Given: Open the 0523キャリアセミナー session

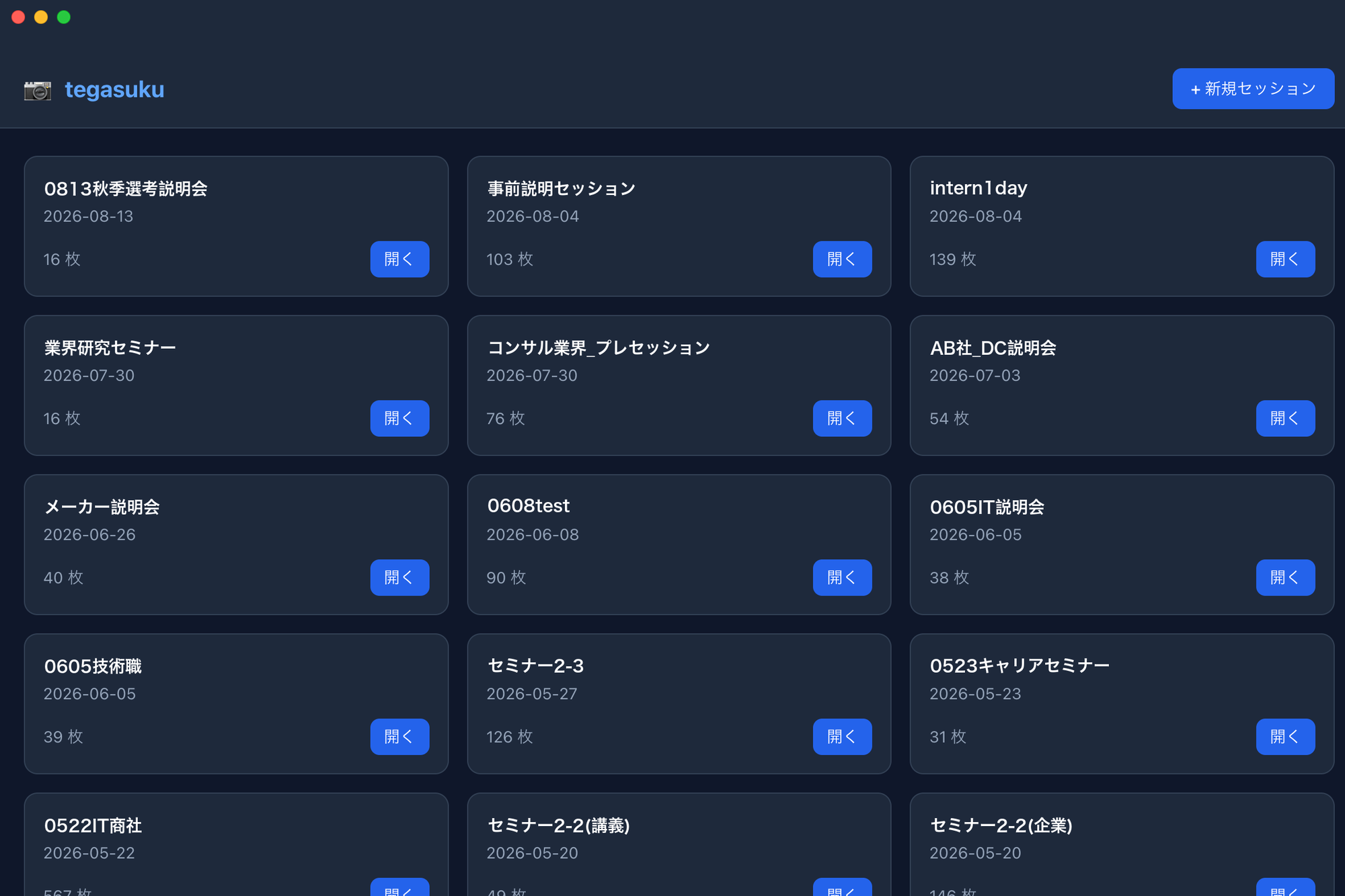Looking at the screenshot, I should point(1285,737).
